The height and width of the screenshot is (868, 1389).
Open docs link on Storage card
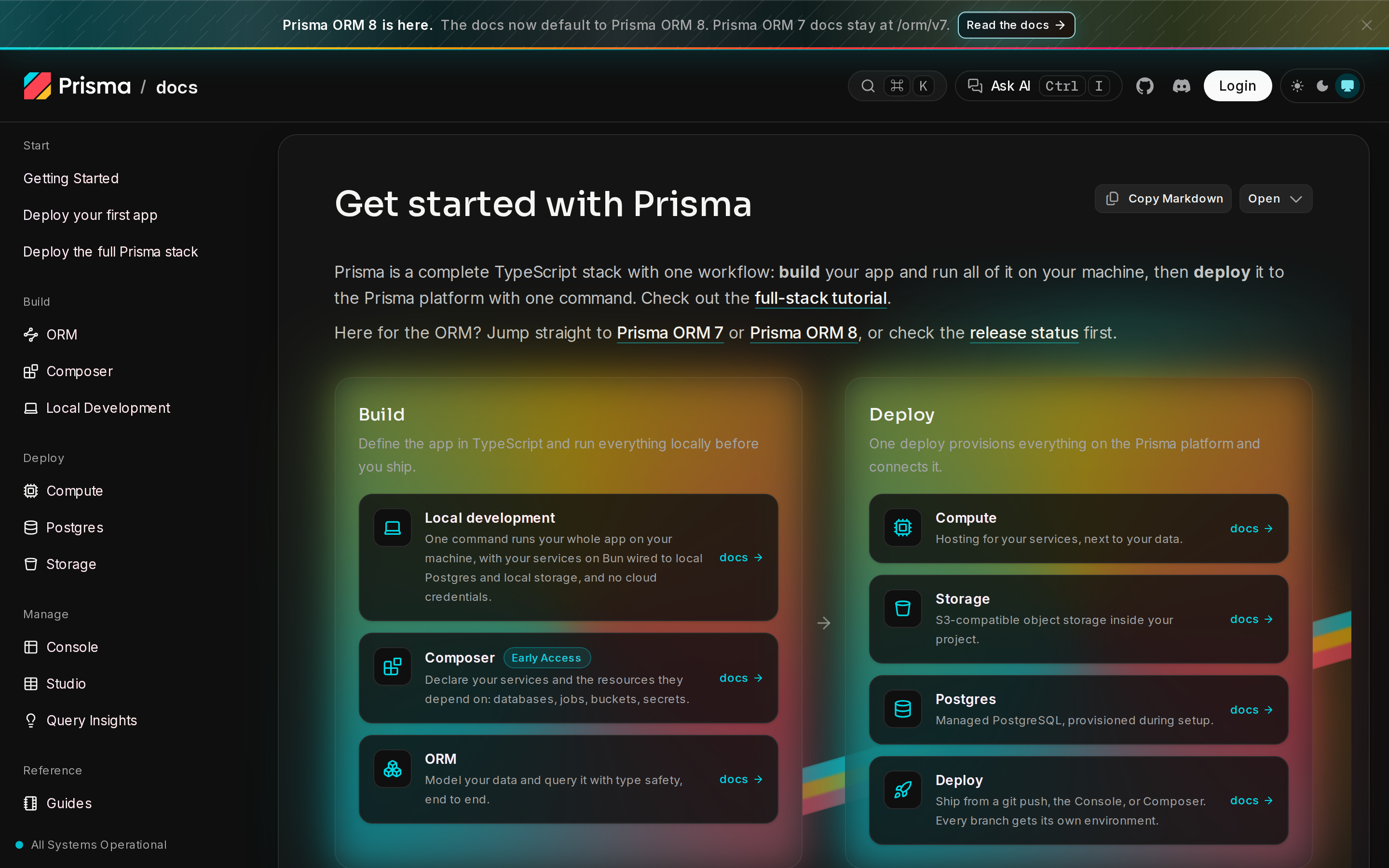1251,619
